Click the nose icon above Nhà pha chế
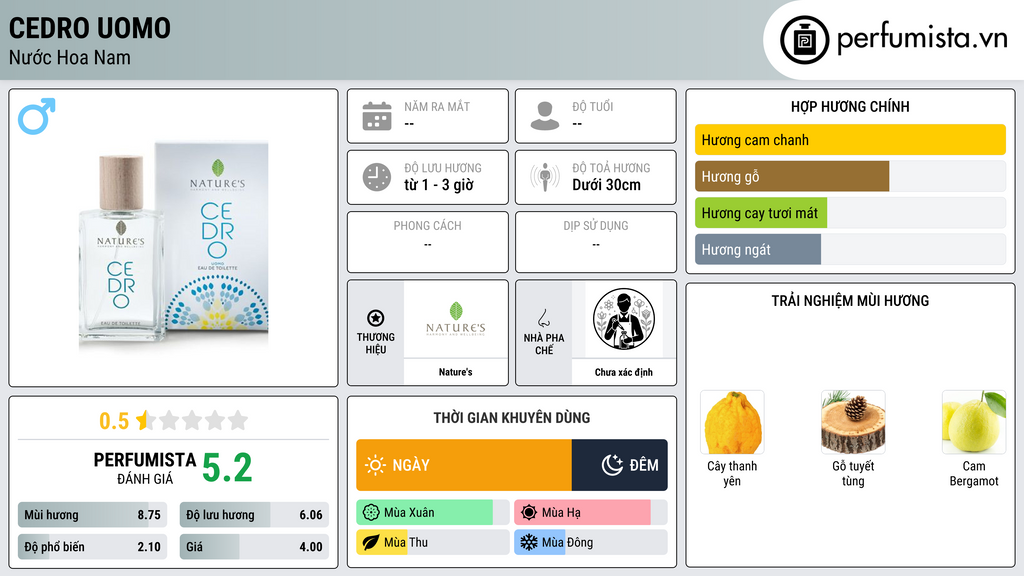 tap(543, 318)
